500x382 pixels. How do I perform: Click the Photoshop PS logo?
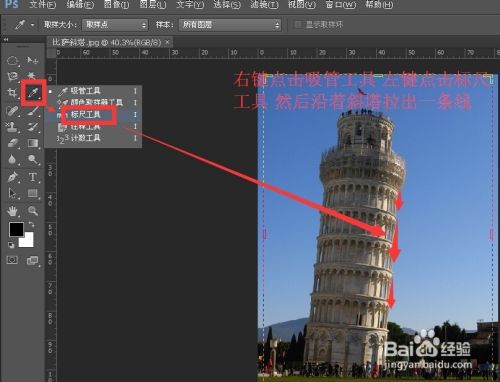[x=12, y=4]
